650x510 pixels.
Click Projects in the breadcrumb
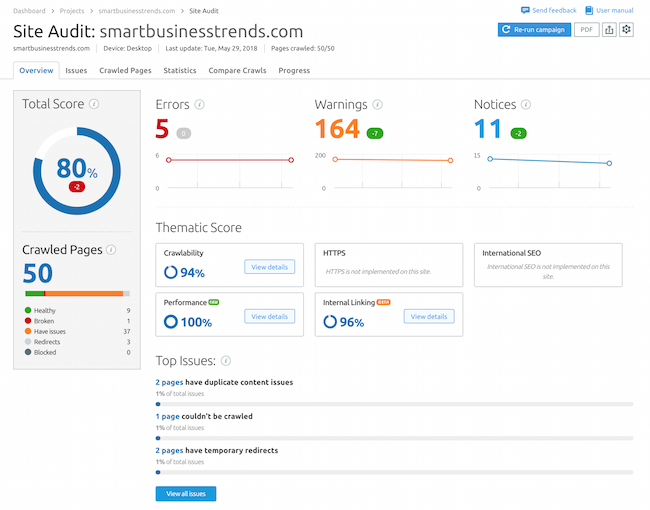[x=72, y=11]
